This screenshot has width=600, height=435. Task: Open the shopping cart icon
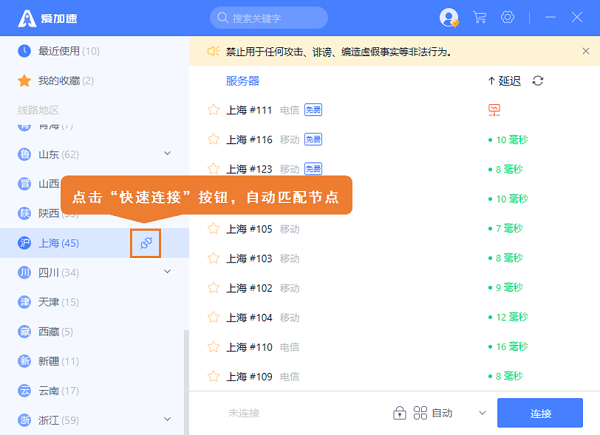click(479, 18)
